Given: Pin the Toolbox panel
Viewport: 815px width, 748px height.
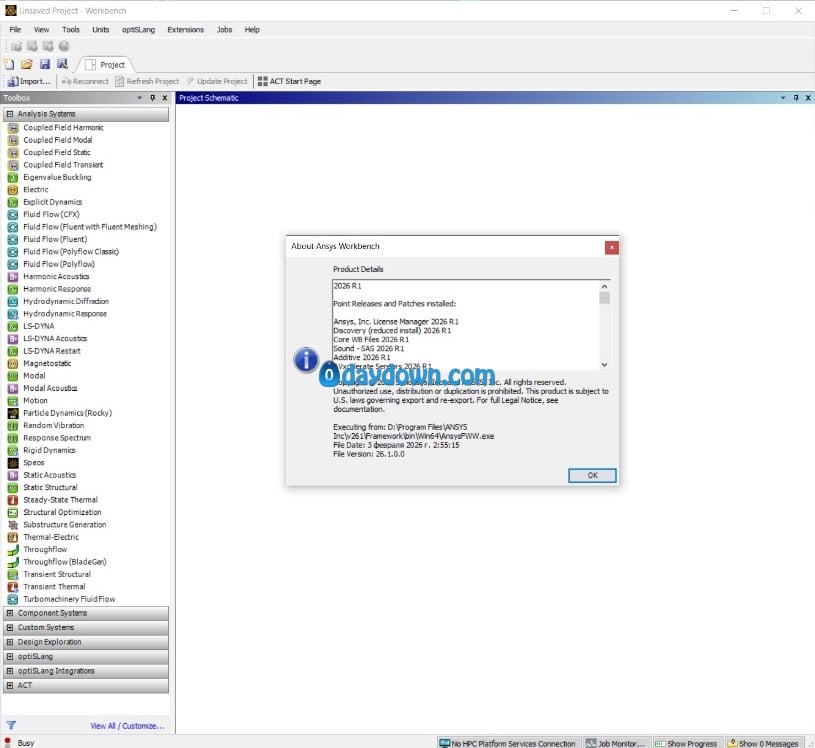Looking at the screenshot, I should coord(152,98).
